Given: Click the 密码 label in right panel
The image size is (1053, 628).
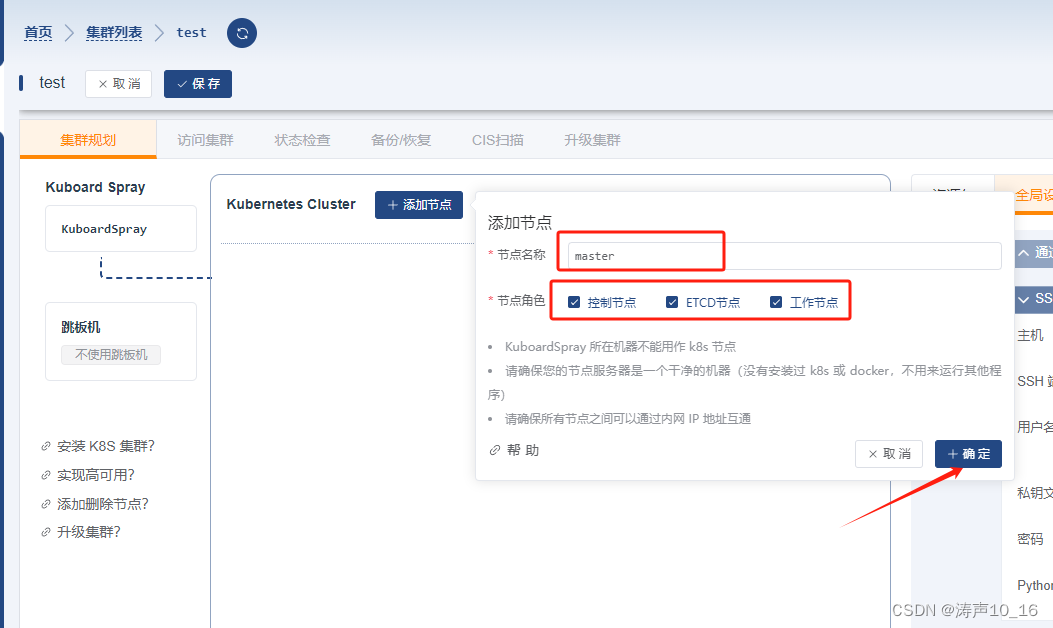Looking at the screenshot, I should click(1030, 539).
